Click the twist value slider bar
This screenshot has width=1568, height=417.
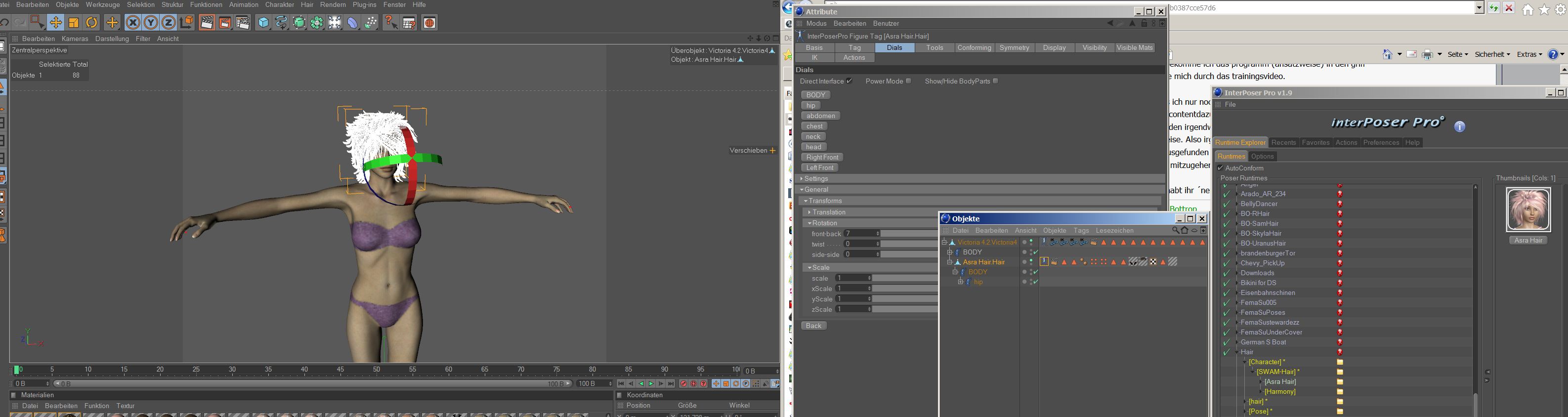coord(909,244)
